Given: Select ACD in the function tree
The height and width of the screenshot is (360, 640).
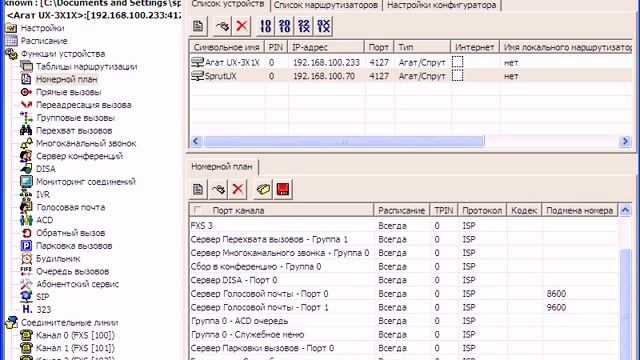Looking at the screenshot, I should coord(44,220).
